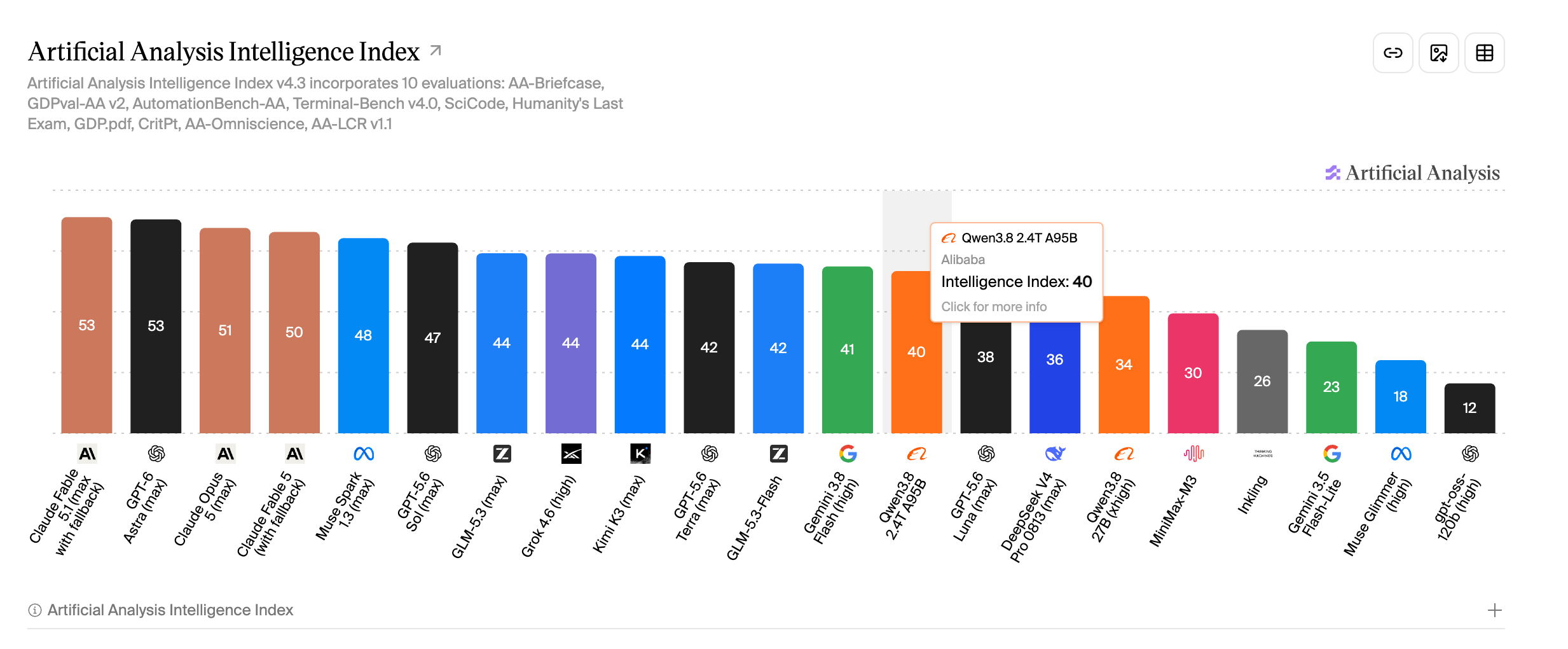The width and height of the screenshot is (1568, 649).
Task: Click the Grok 4.6 xAI logo
Action: click(x=571, y=454)
